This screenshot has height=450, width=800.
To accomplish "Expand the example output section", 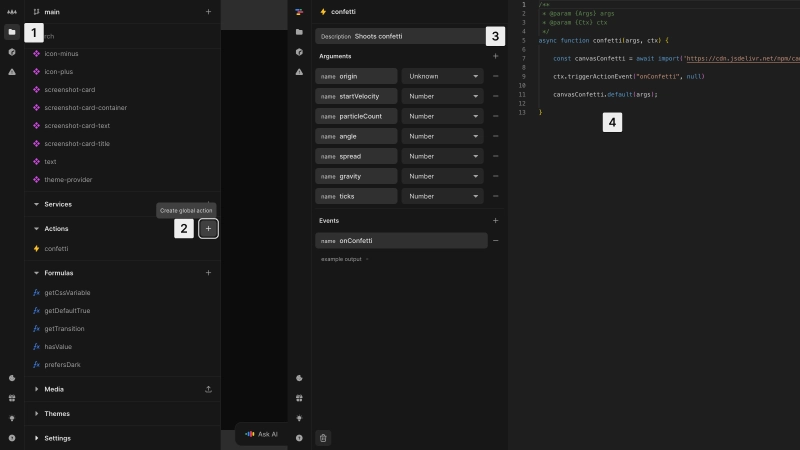I will 344,259.
